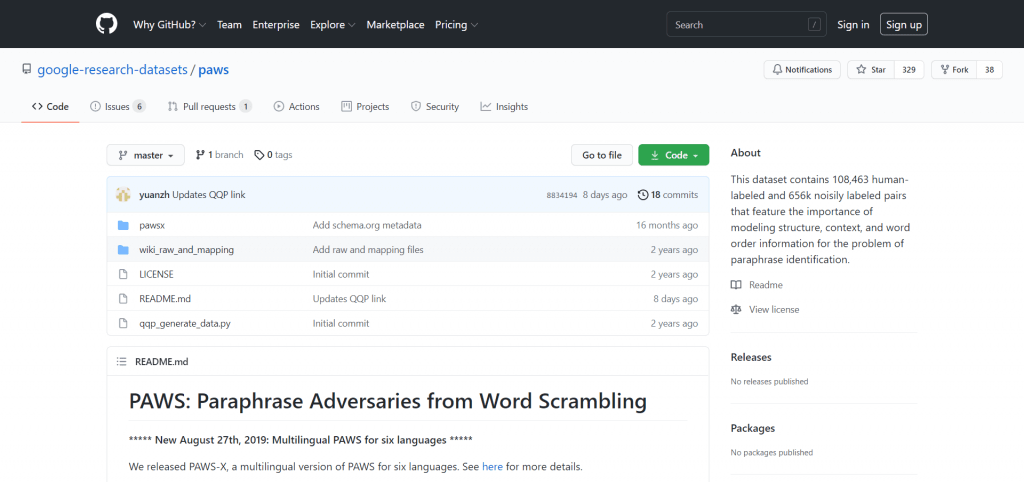Open the paws repository name link

[214, 69]
